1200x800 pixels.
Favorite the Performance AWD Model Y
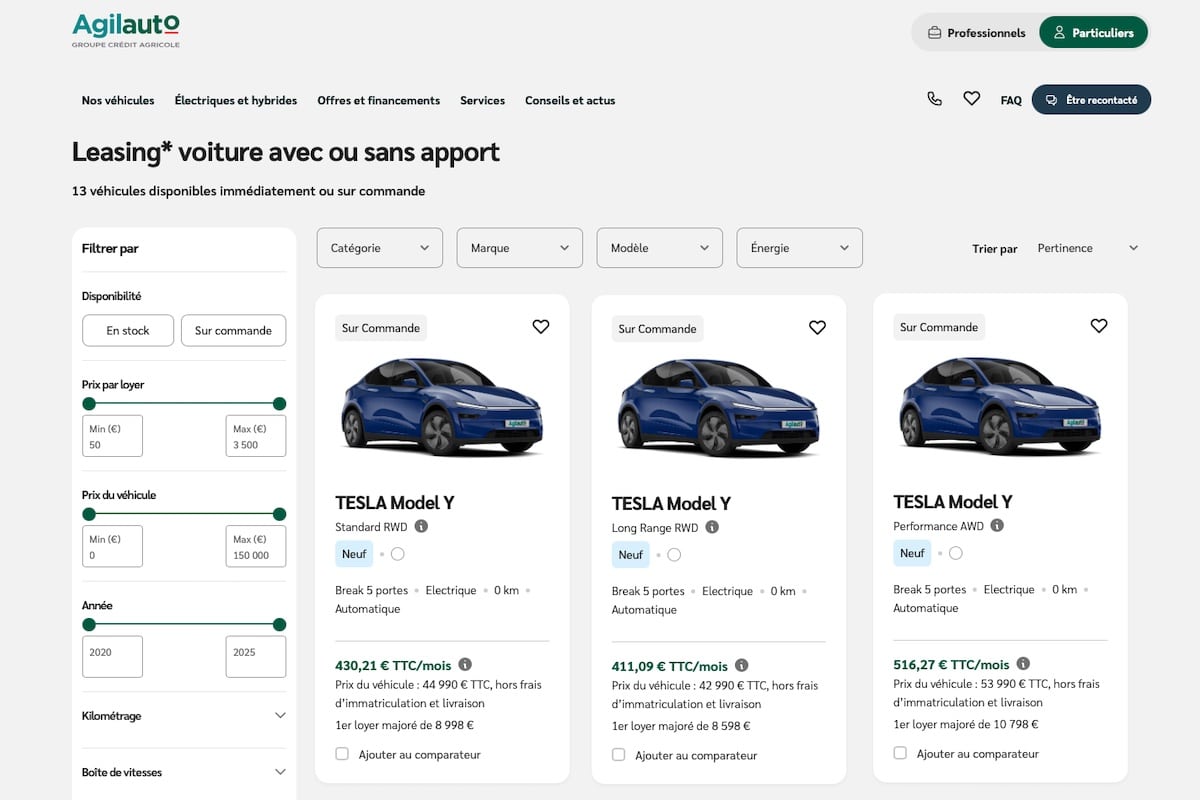[x=1099, y=326]
